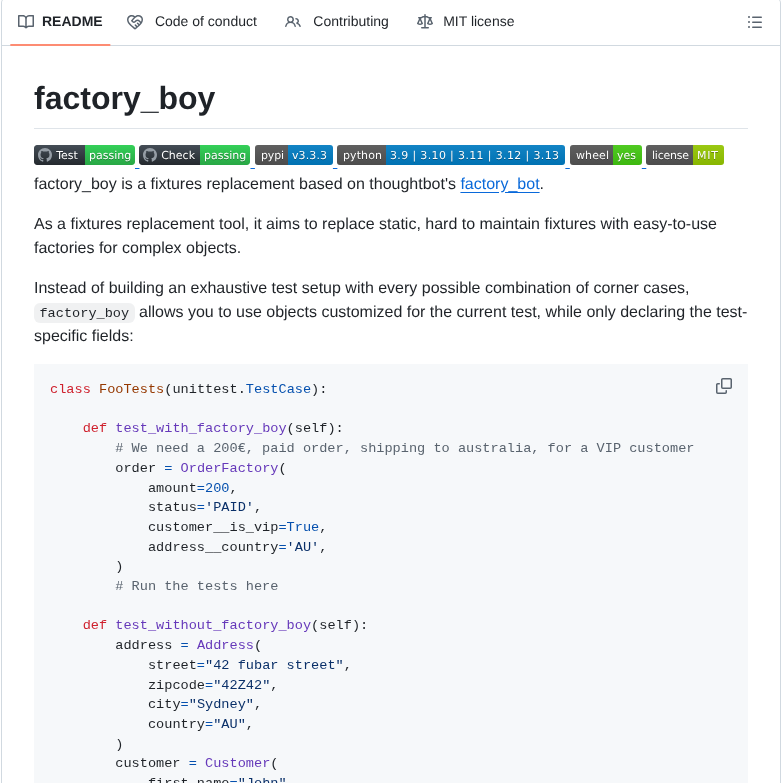Screen dimensions: 781x783
Task: Copy the code block with copy icon
Action: coord(724,386)
